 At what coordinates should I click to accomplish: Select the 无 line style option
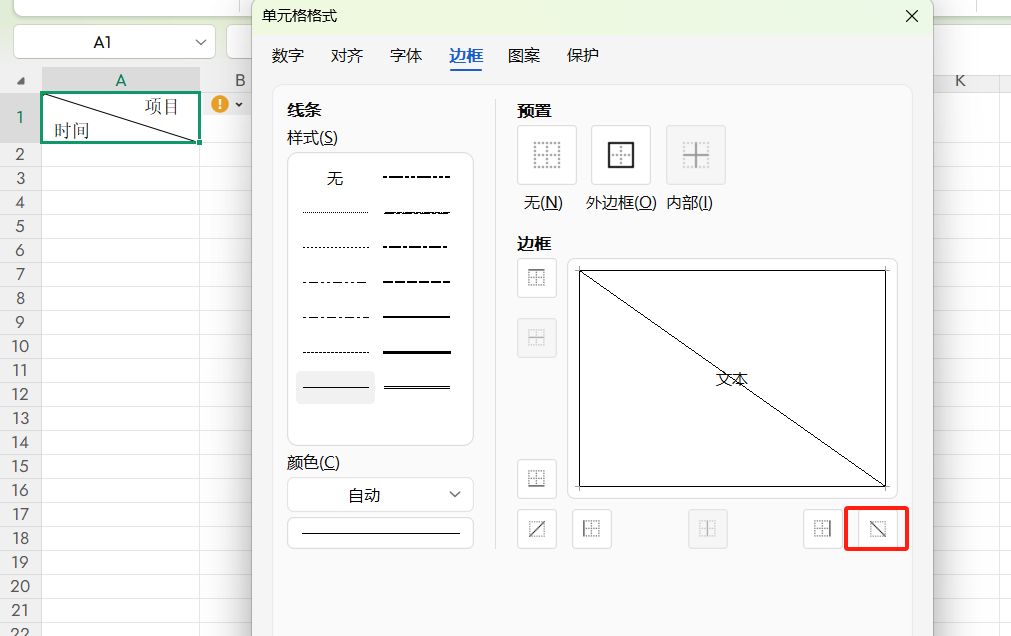[335, 178]
